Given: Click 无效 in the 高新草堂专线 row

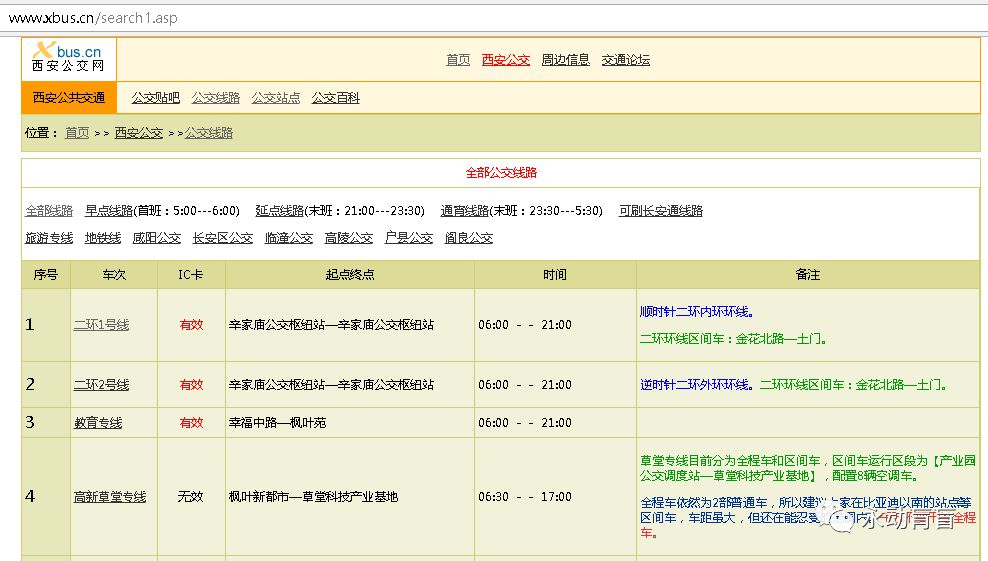Looking at the screenshot, I should pyautogui.click(x=190, y=497).
